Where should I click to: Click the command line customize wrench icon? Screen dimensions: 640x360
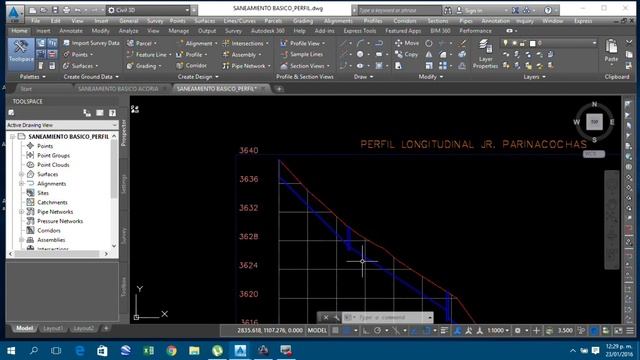[336, 317]
